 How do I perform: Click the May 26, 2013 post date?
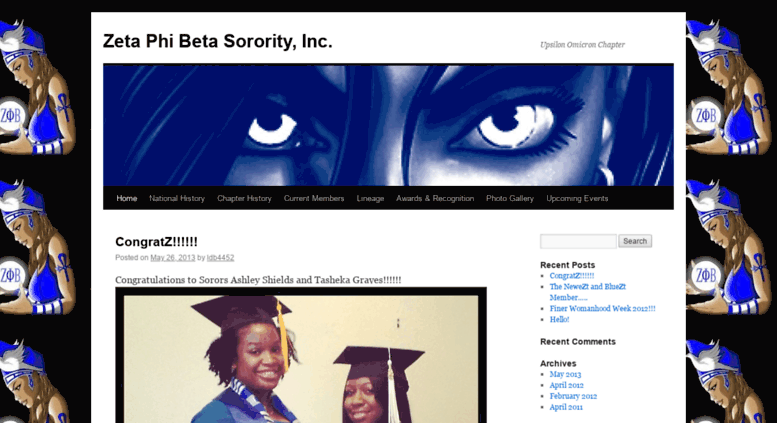tap(172, 257)
